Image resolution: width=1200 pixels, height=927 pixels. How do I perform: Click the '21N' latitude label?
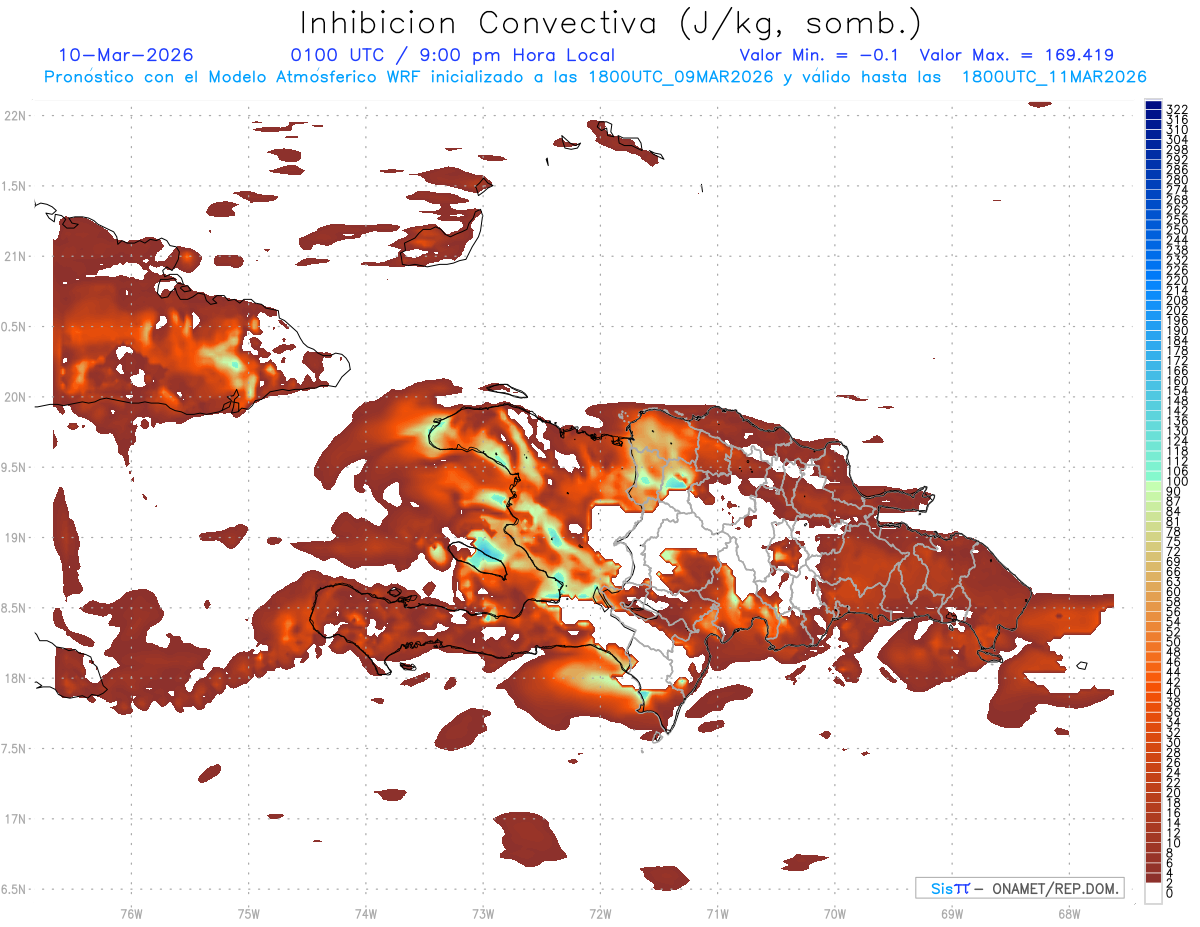[16, 257]
